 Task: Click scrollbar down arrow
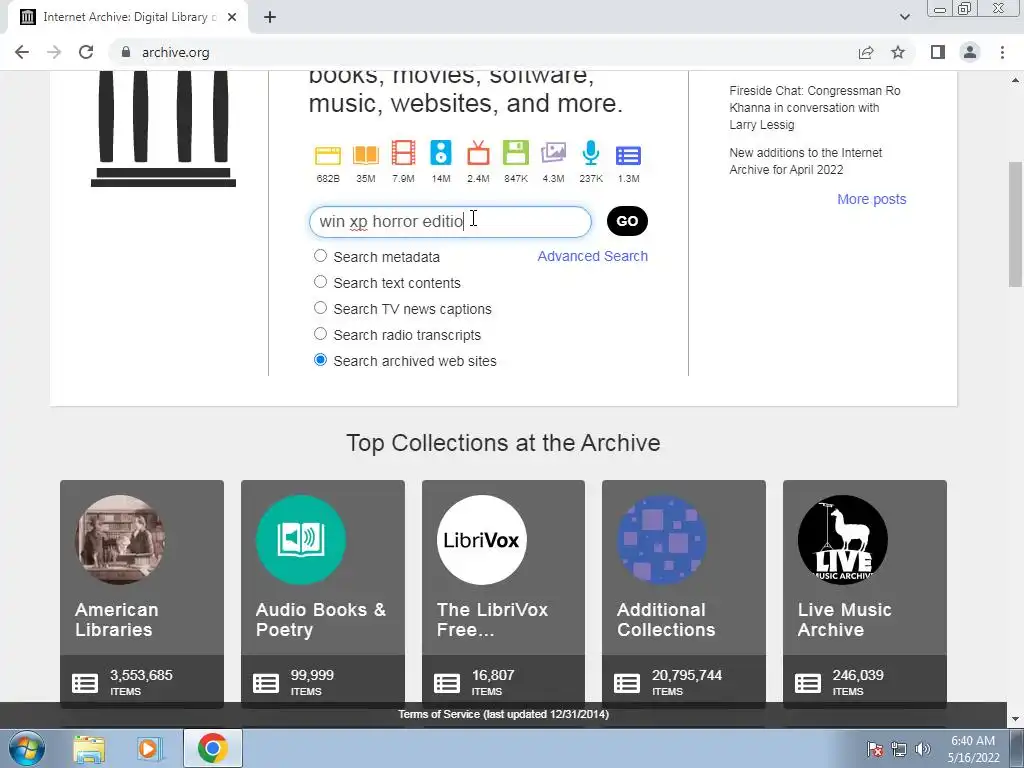[1015, 719]
